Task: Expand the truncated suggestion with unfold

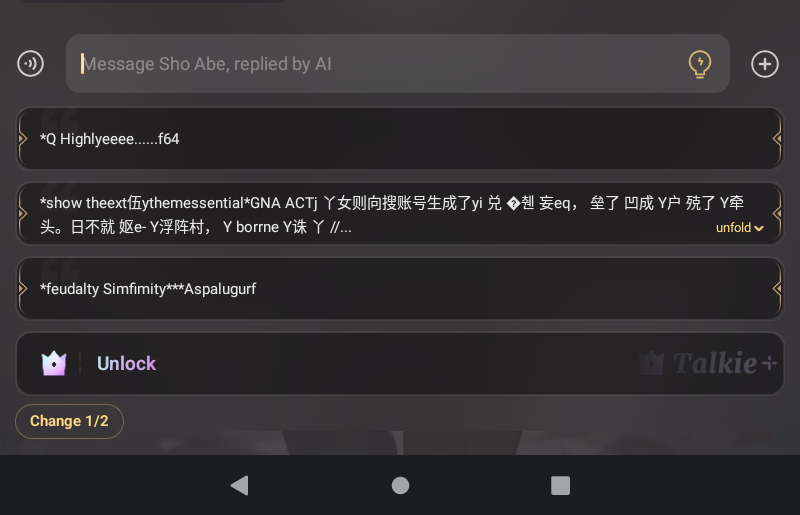Action: pyautogui.click(x=739, y=228)
